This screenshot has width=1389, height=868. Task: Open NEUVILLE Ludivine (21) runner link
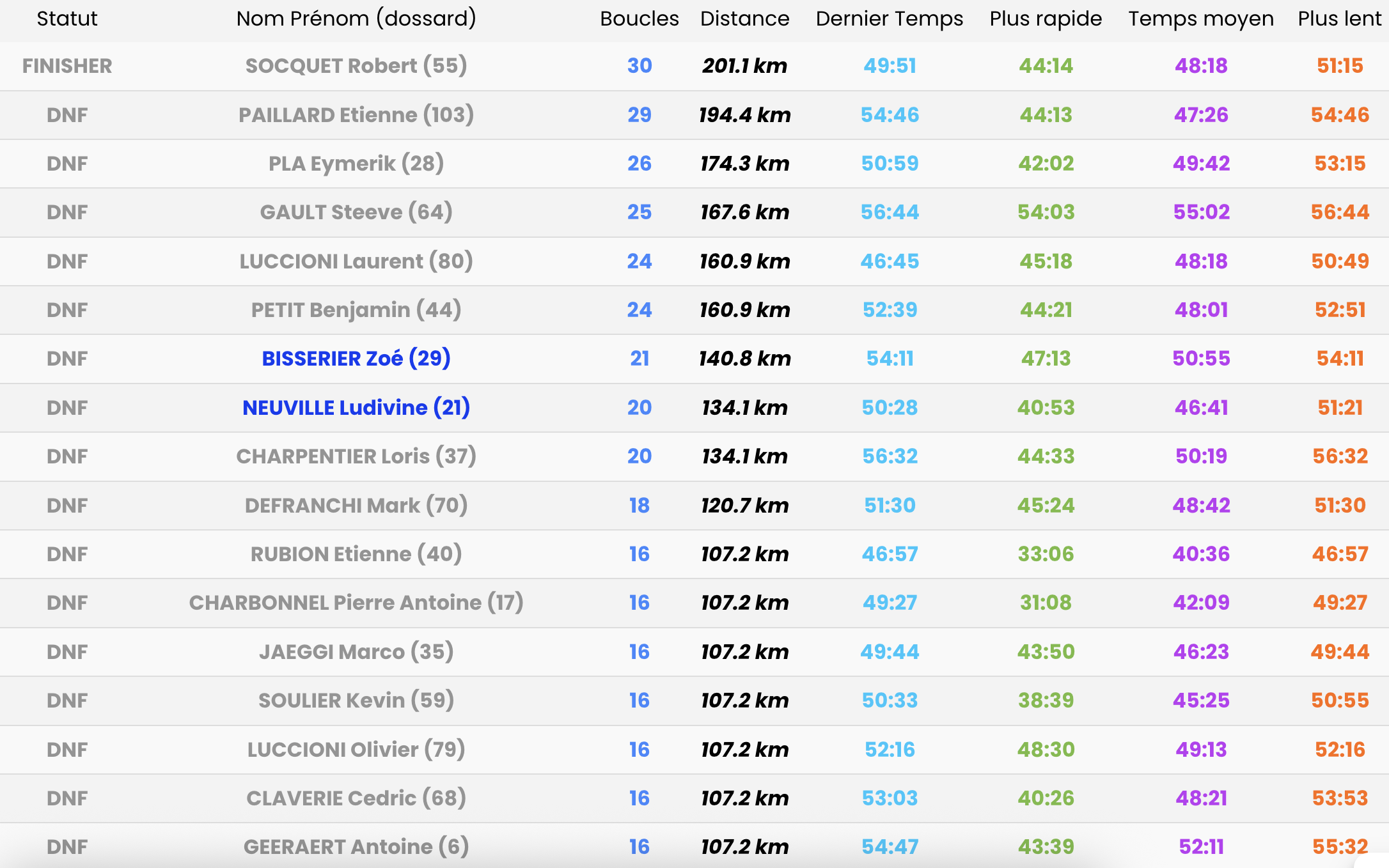(356, 408)
